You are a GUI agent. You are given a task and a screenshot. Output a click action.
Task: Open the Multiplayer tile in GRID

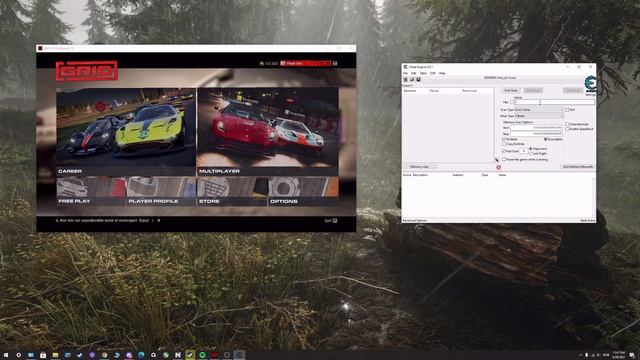pyautogui.click(x=268, y=132)
